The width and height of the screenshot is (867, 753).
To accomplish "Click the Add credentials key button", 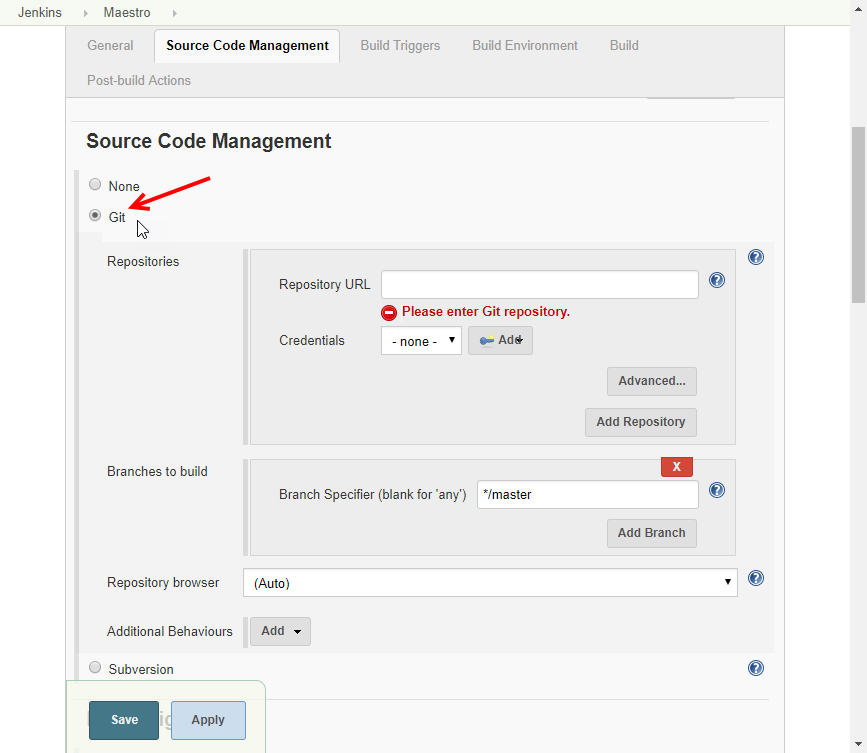I will coord(500,340).
